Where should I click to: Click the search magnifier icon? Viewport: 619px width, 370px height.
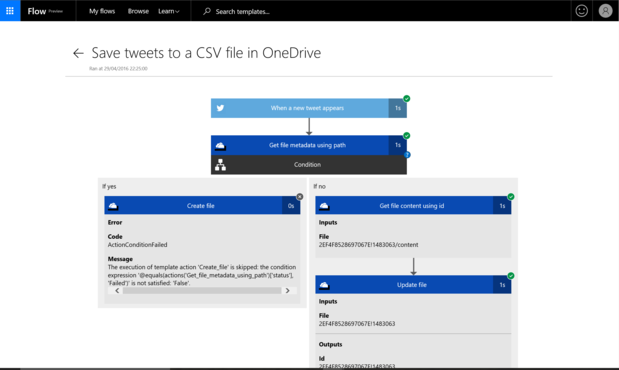(206, 11)
